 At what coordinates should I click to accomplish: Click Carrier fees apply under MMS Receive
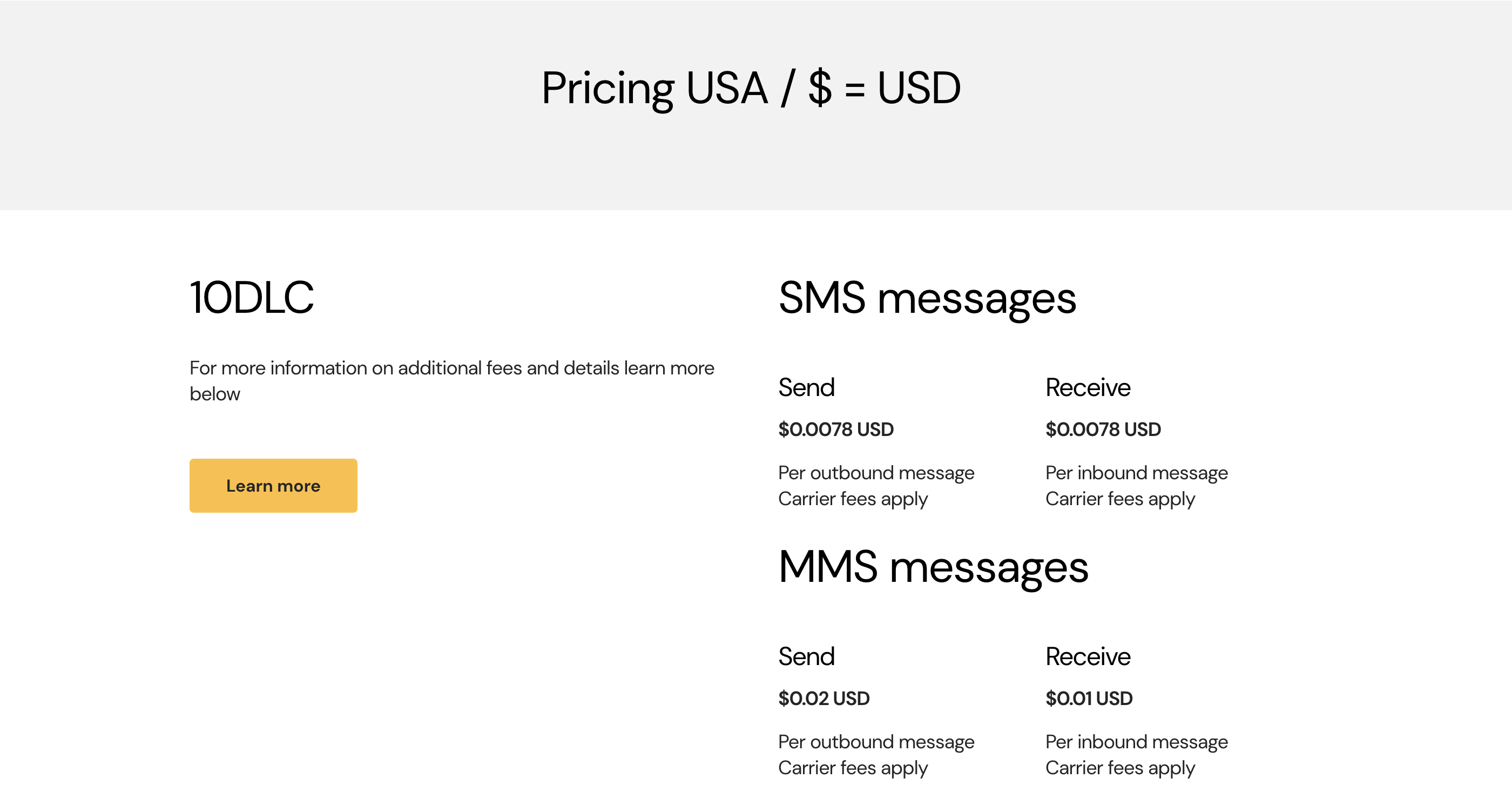point(1120,768)
